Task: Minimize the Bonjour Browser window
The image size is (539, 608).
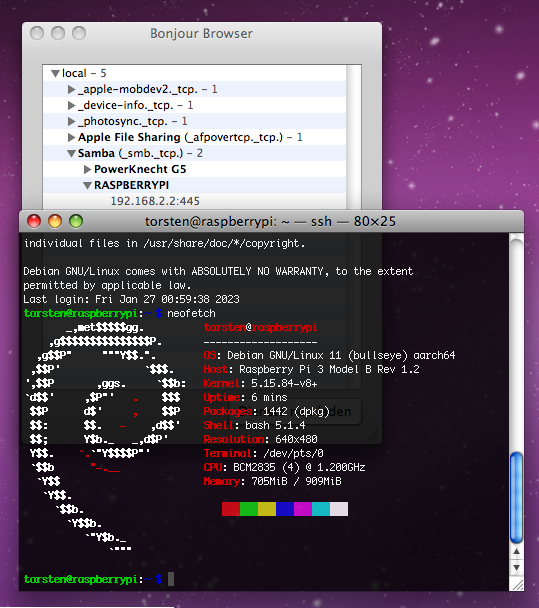Action: tap(58, 33)
